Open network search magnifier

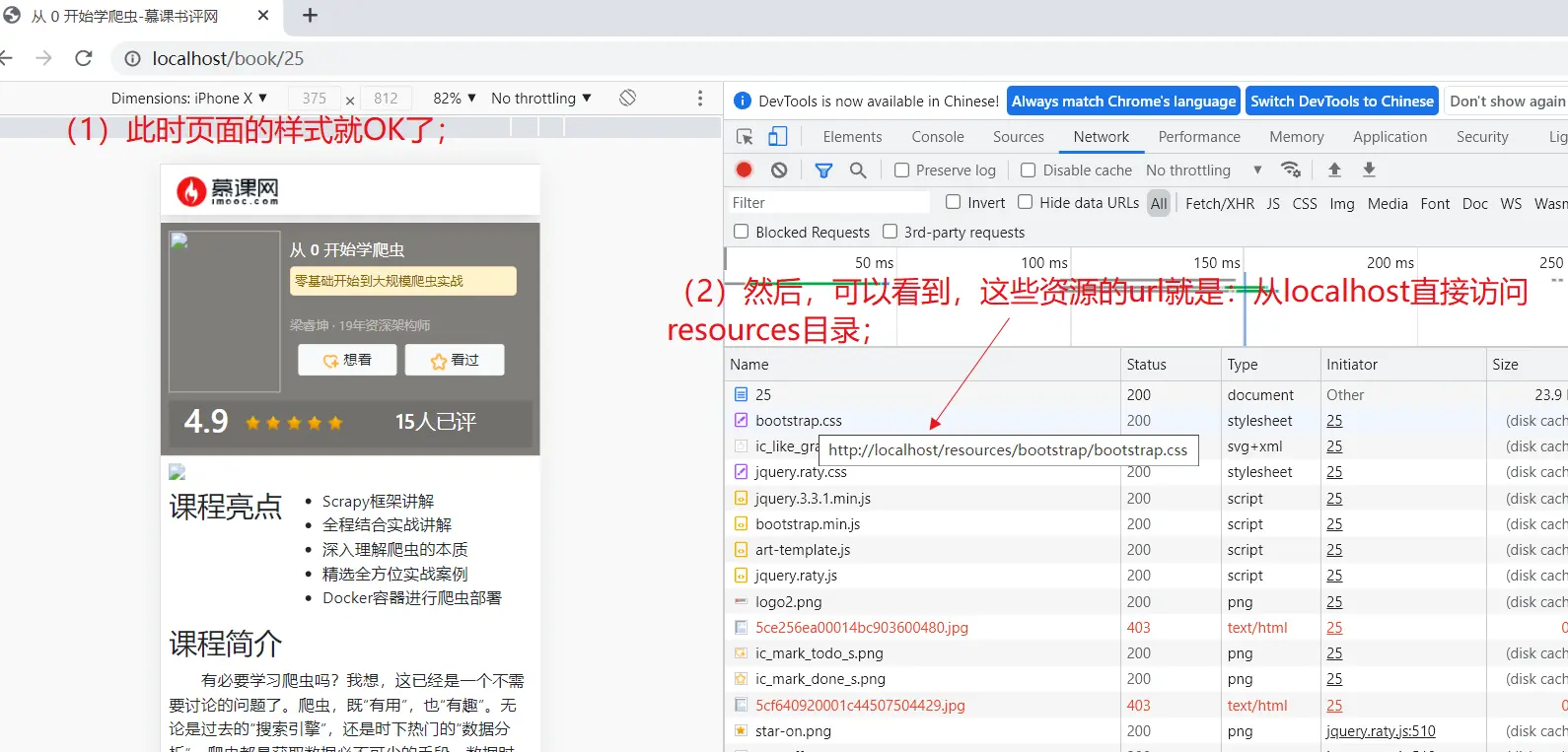point(858,171)
